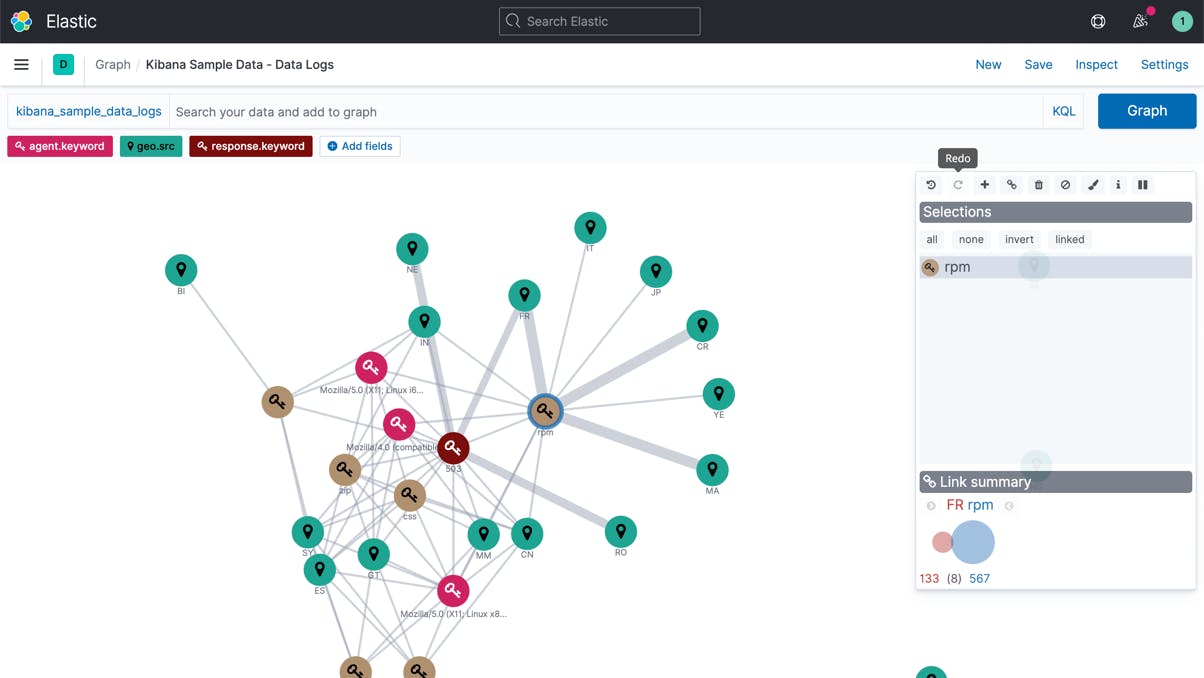
Task: Click the blue Graph button
Action: [x=1147, y=111]
